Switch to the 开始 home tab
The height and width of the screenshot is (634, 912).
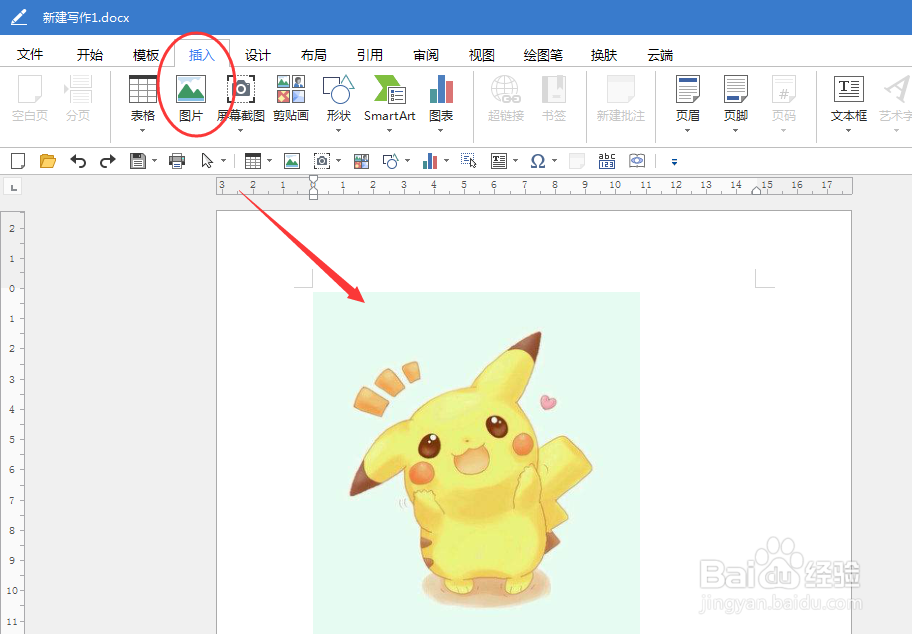(x=90, y=55)
